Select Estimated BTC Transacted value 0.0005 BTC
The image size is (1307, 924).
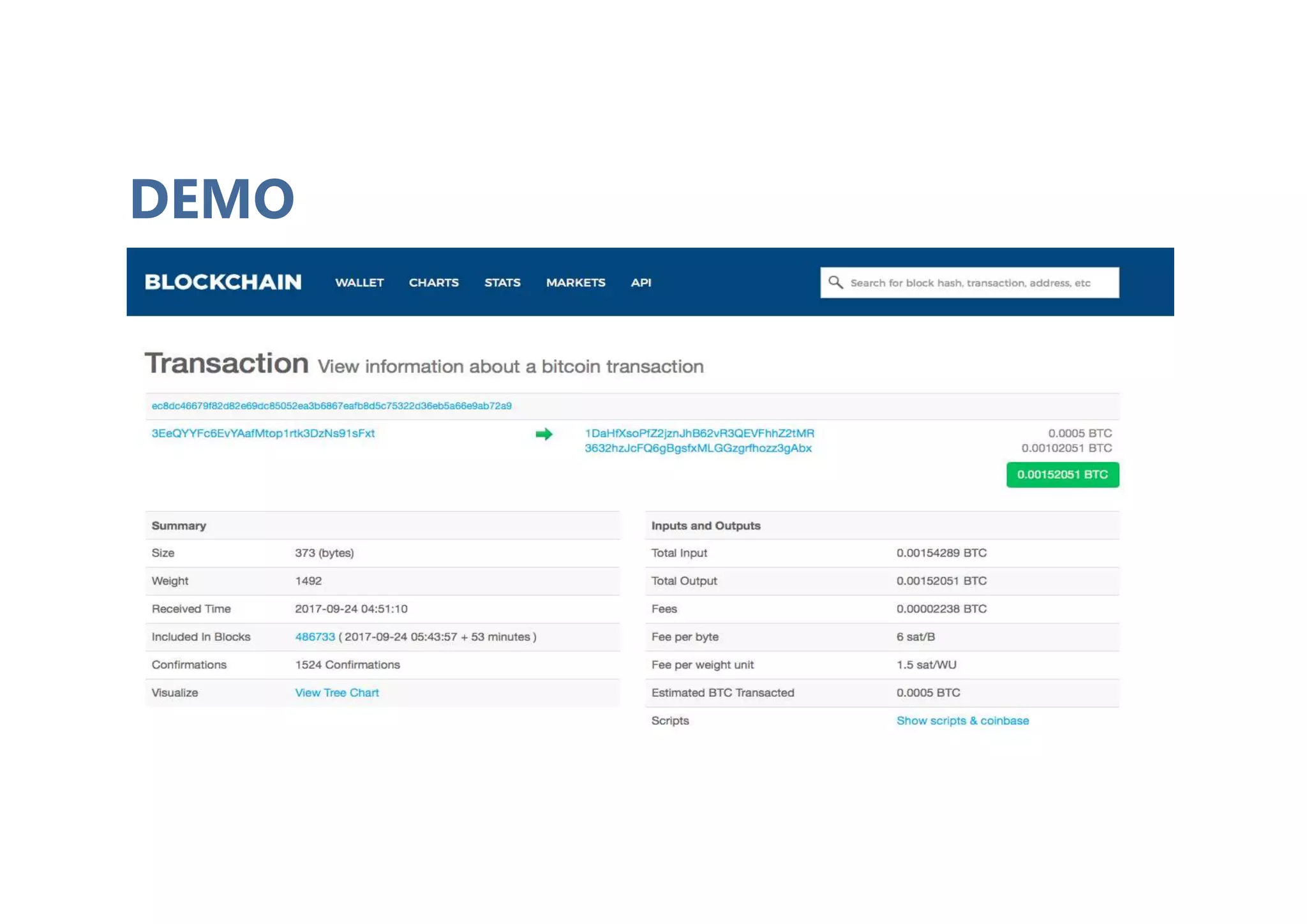(928, 693)
